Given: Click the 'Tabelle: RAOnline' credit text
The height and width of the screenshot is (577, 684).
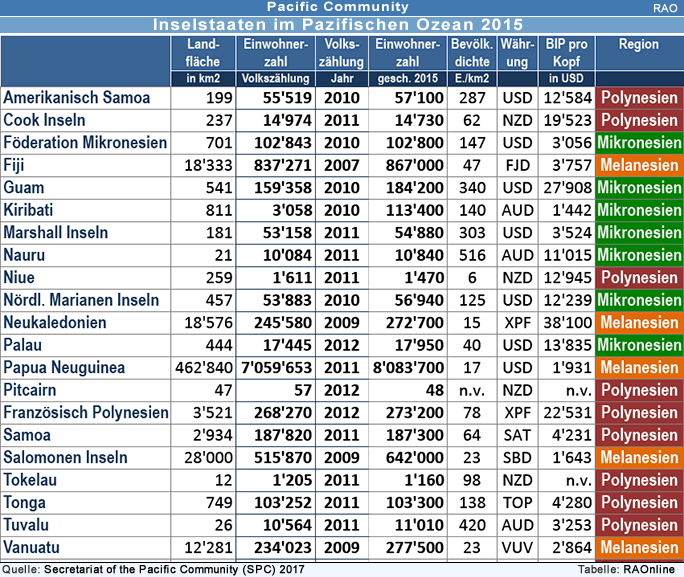Looking at the screenshot, I should (628, 569).
